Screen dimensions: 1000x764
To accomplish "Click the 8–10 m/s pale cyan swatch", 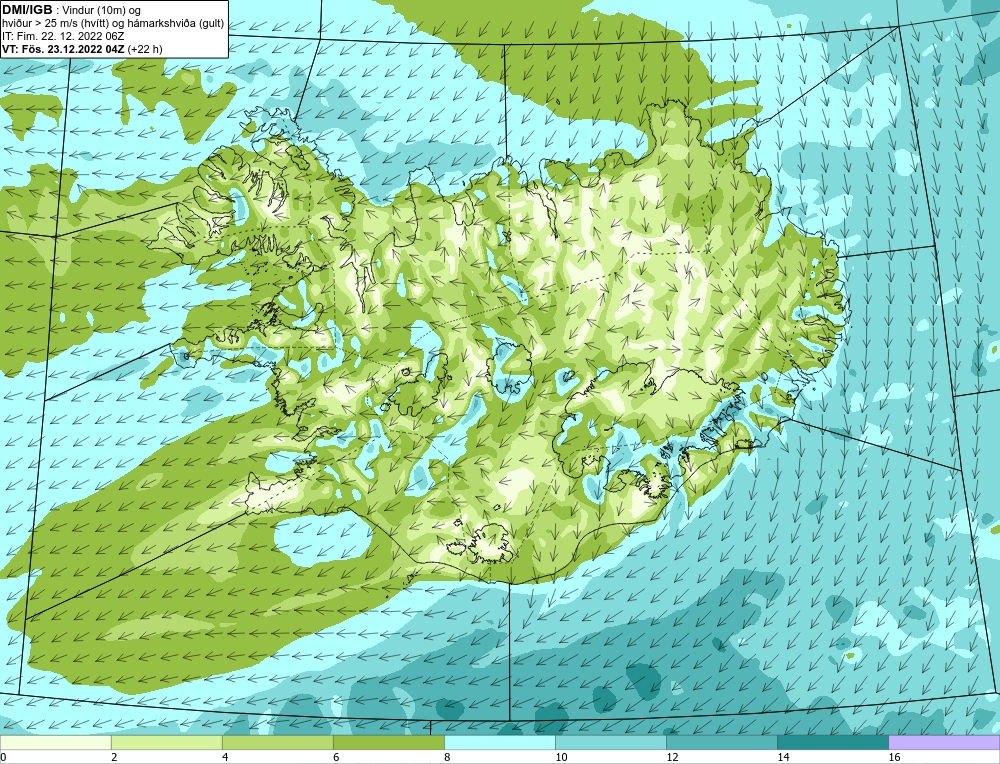I will pyautogui.click(x=499, y=742).
